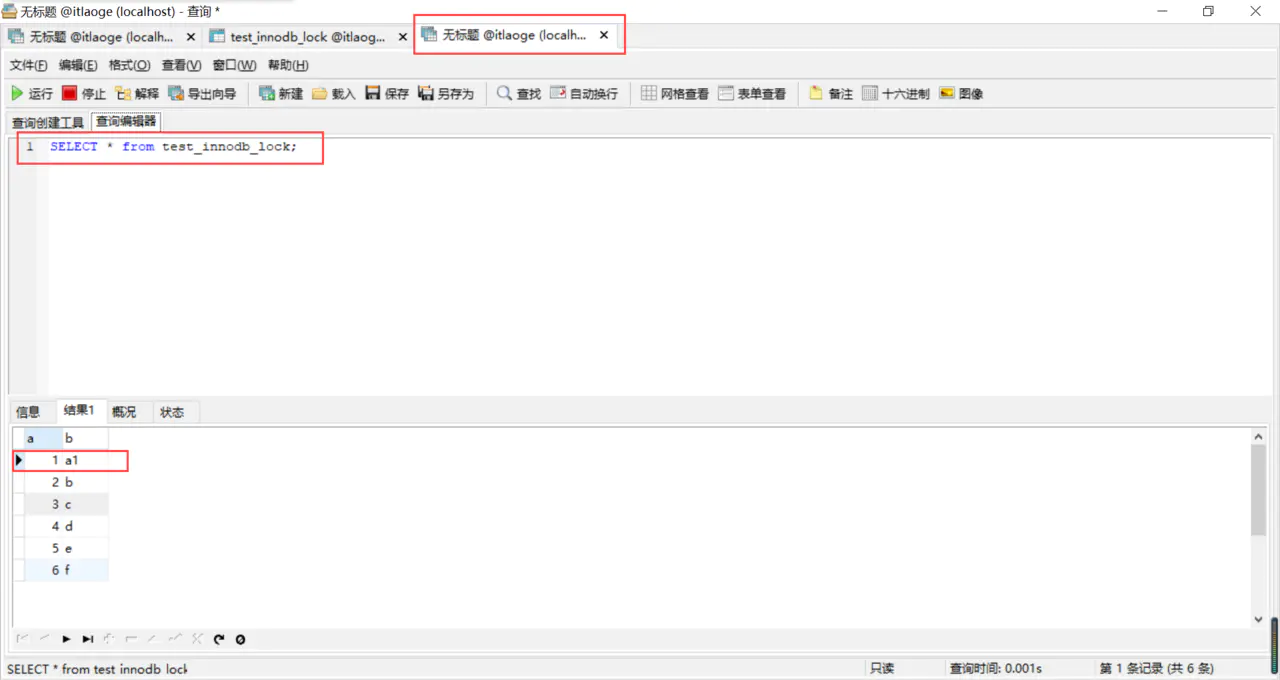Click the third tab's query icon
The image size is (1280, 680).
pyautogui.click(x=429, y=34)
